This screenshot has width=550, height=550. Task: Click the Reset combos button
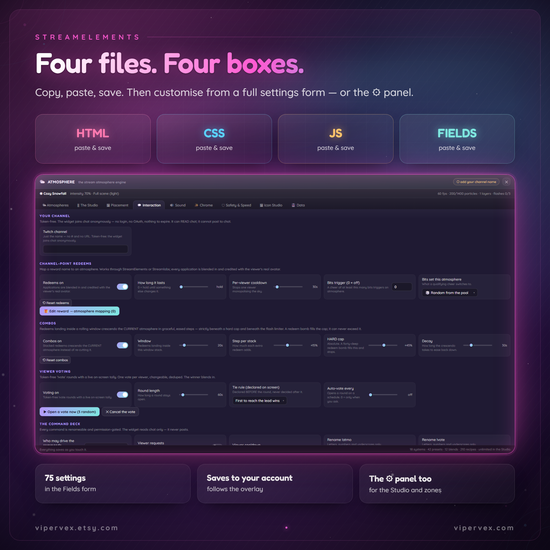point(55,360)
